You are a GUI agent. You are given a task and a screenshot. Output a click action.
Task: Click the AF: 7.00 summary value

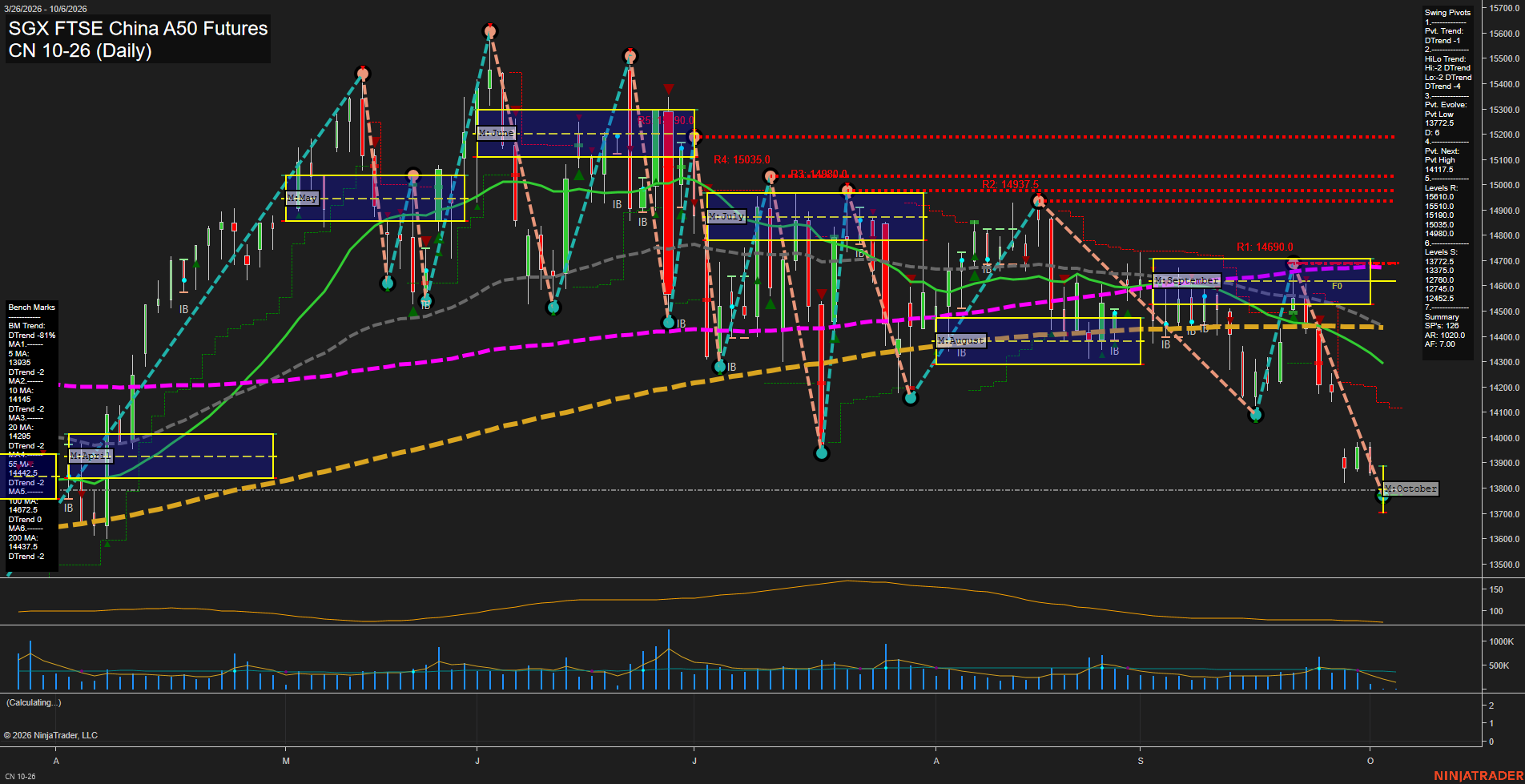tap(1440, 344)
